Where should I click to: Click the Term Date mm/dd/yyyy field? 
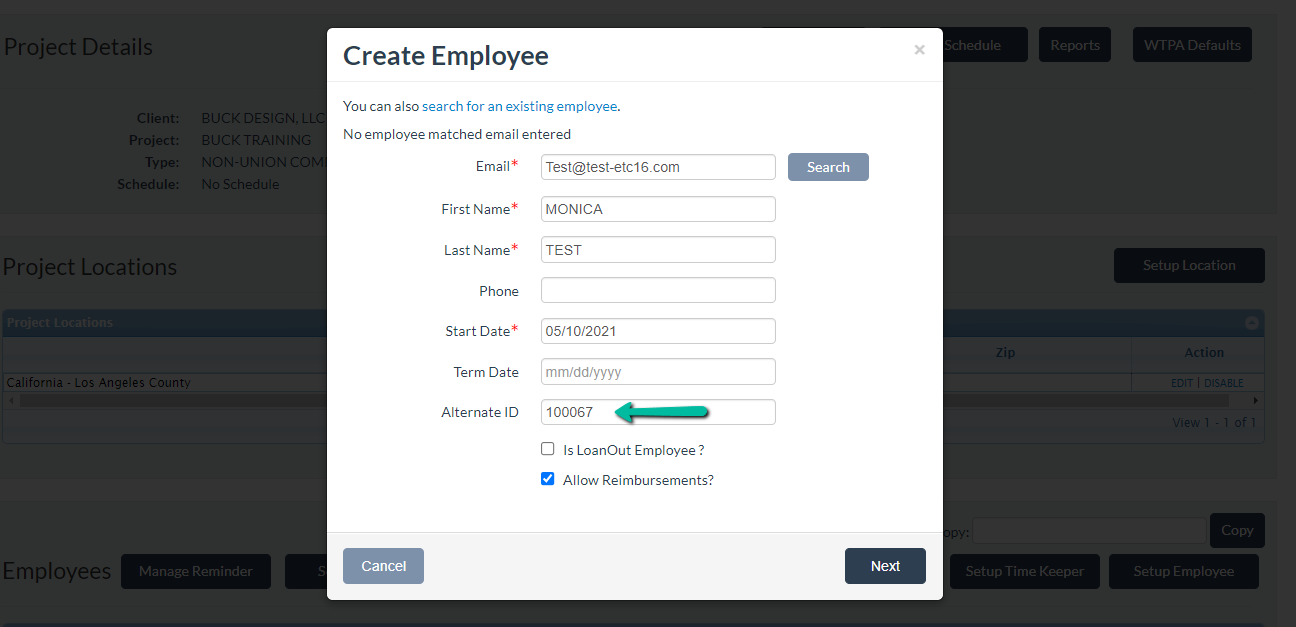[658, 371]
